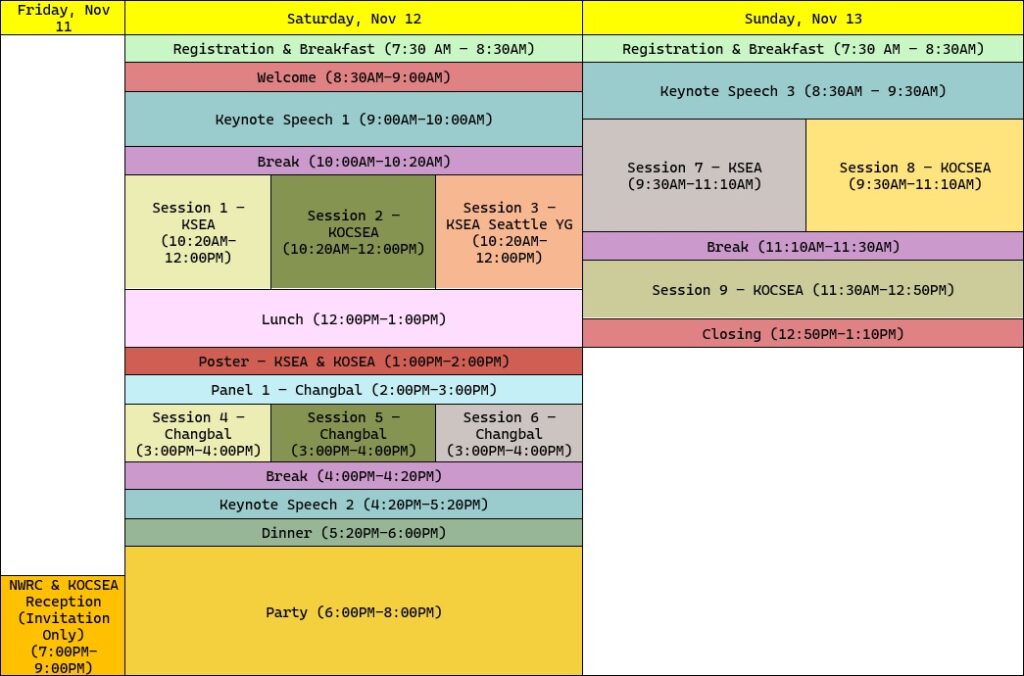Select Panel 1 – Changbal event
This screenshot has width=1024, height=676.
tap(353, 390)
